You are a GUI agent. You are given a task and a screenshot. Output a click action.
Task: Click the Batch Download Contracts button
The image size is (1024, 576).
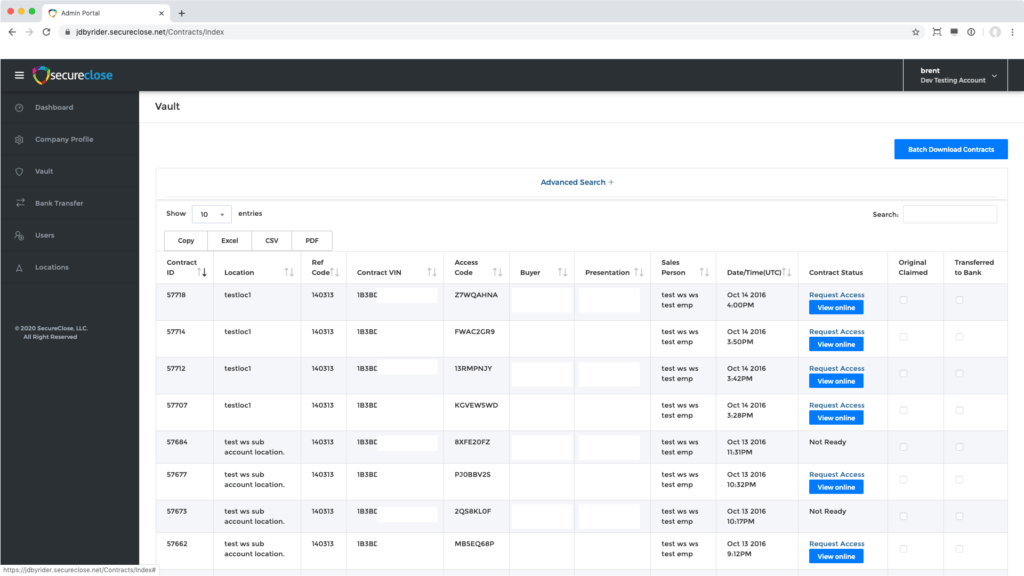(x=950, y=149)
